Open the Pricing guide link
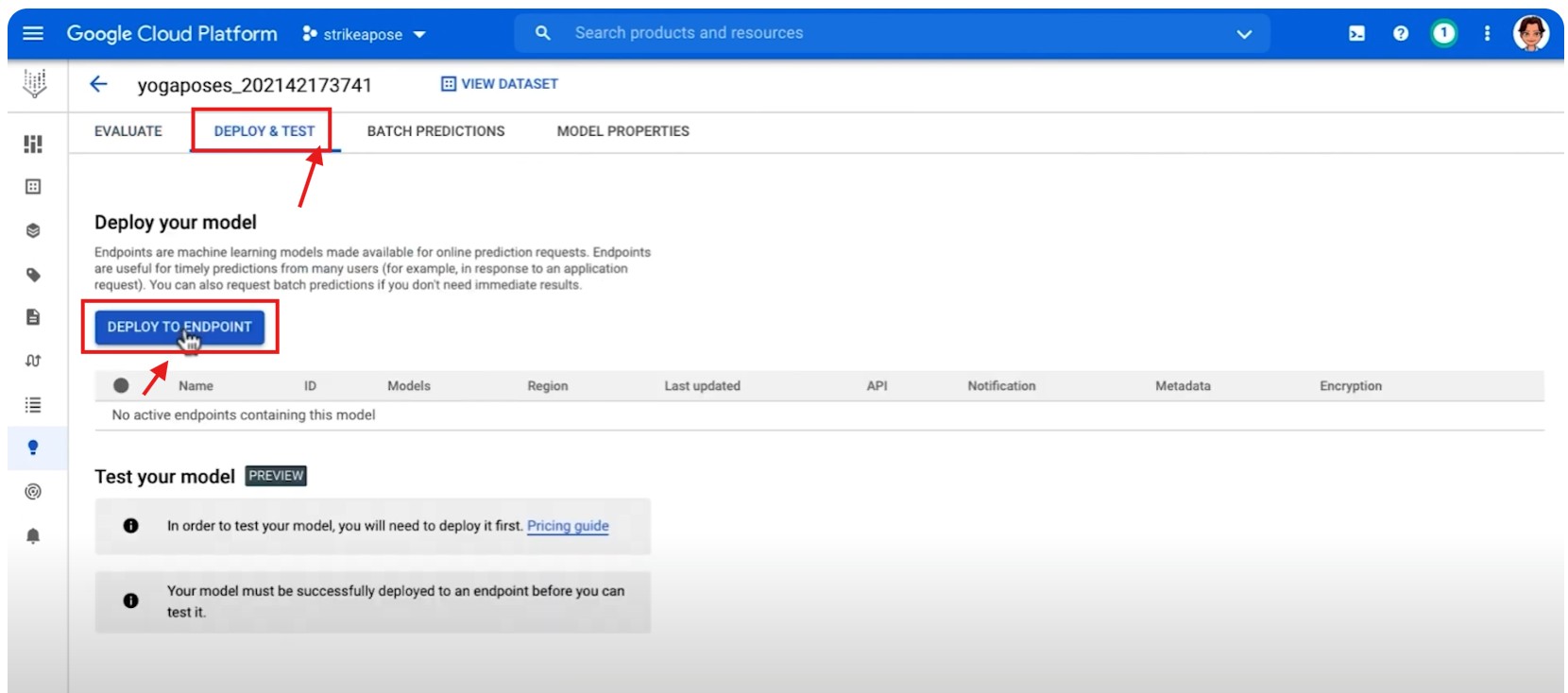 568,526
